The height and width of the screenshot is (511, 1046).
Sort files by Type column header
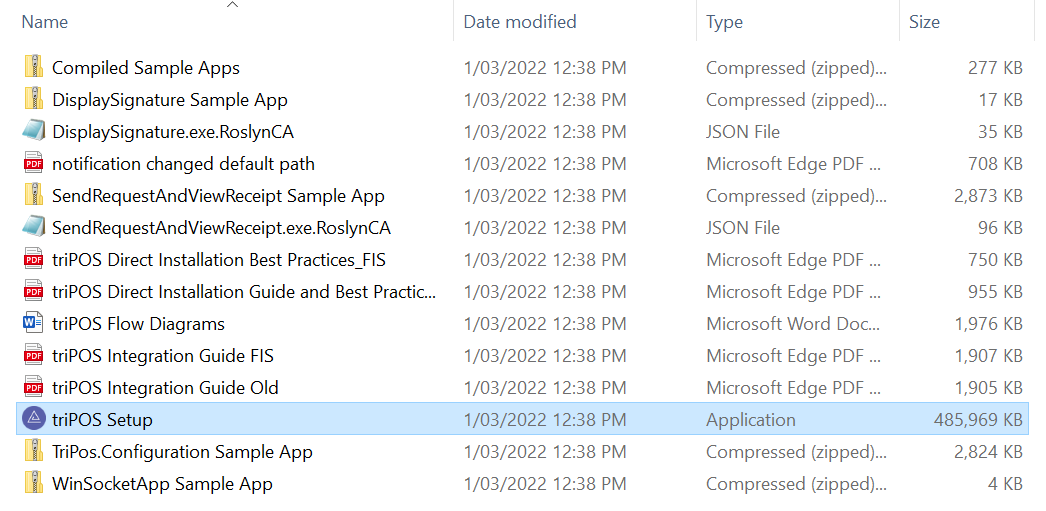pos(724,22)
